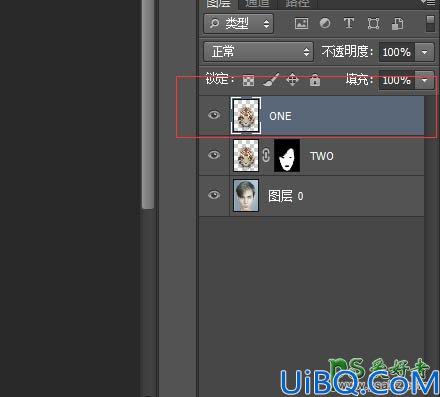The width and height of the screenshot is (440, 397).
Task: Select the 图层 0 thumbnail
Action: pyautogui.click(x=246, y=196)
